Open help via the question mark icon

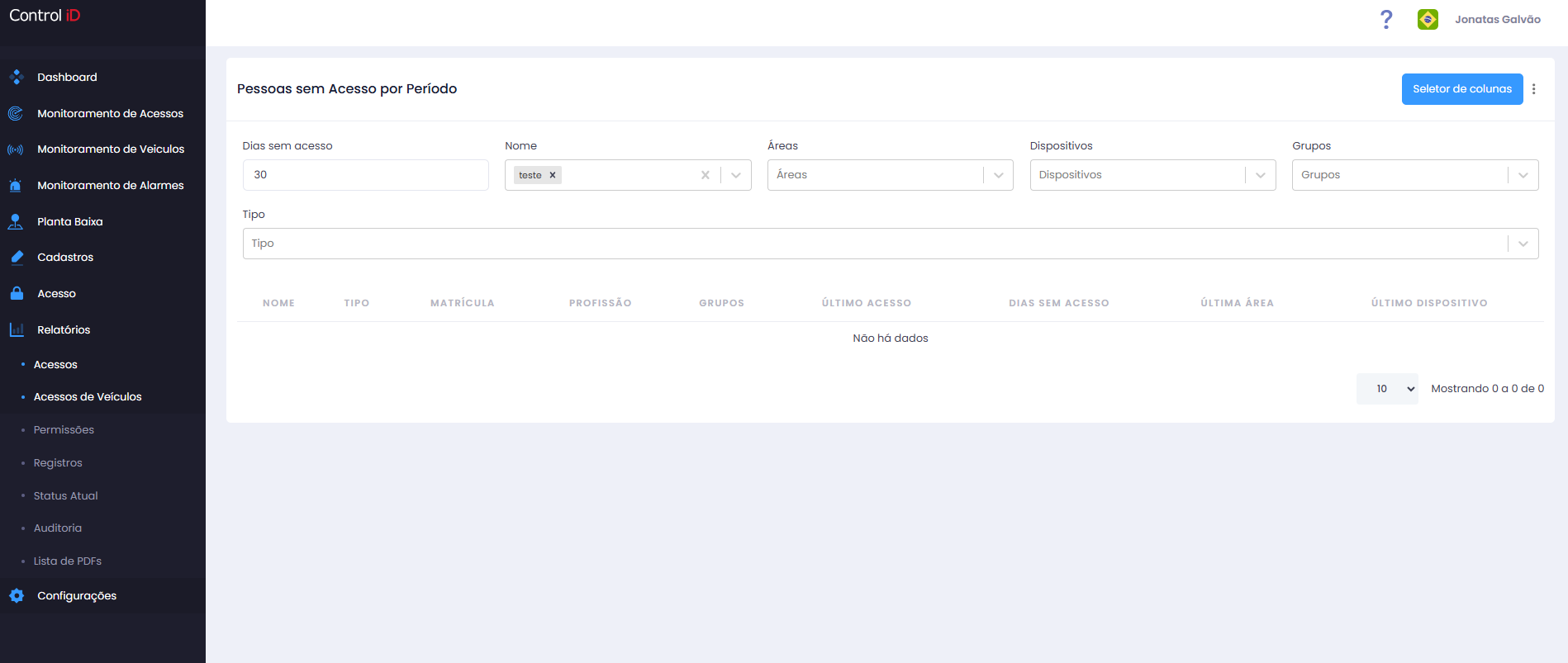[1386, 19]
